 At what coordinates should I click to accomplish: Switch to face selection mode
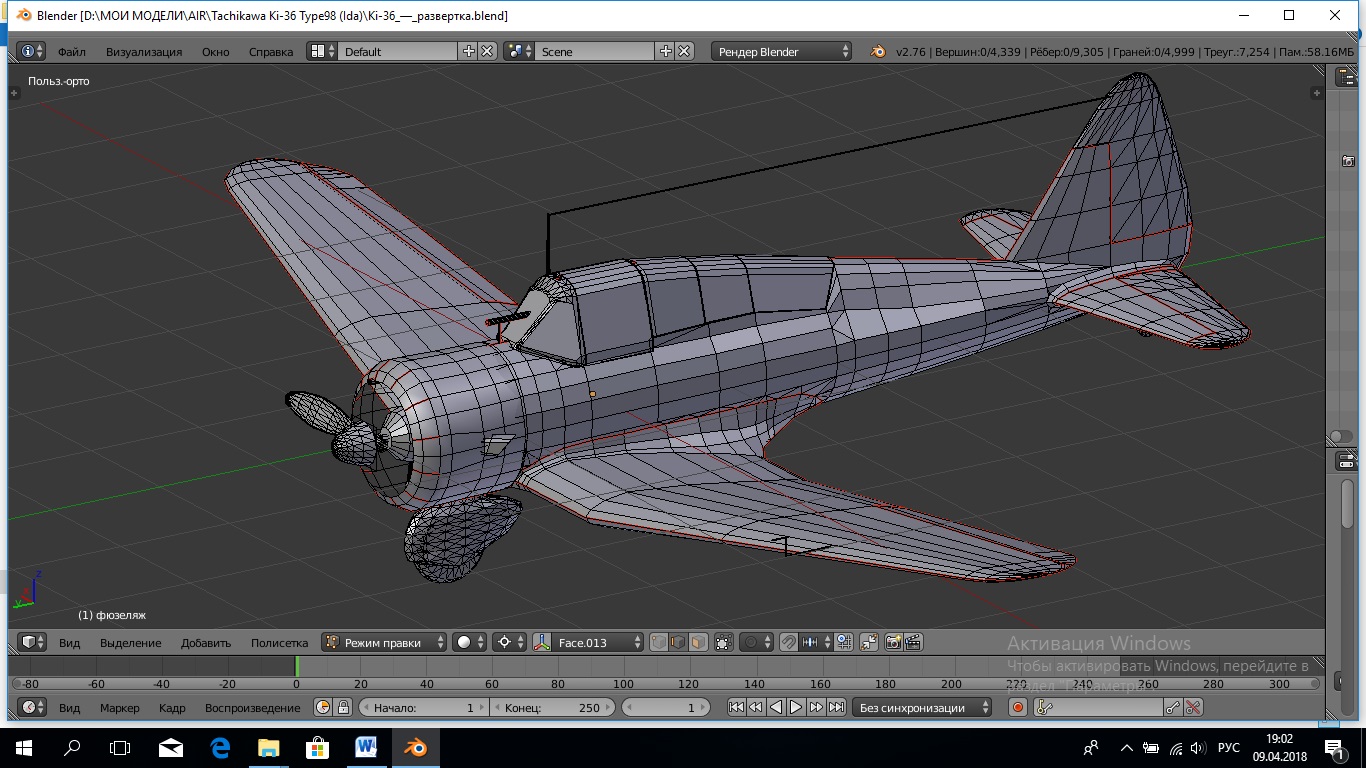699,643
